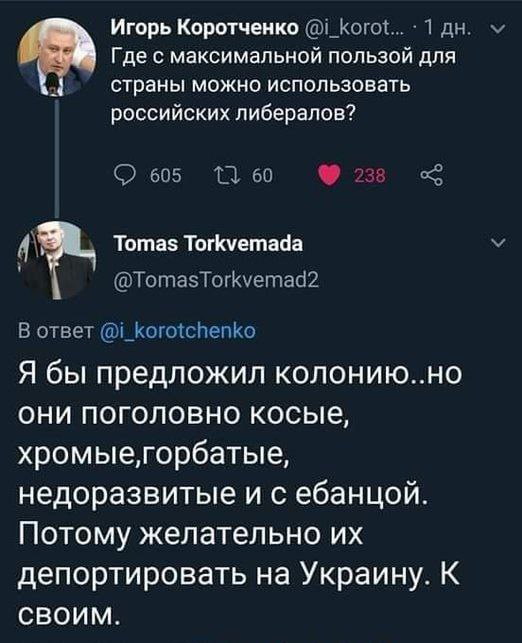Open the Tomas Torkvemada display name
The width and height of the screenshot is (522, 643).
pos(208,244)
